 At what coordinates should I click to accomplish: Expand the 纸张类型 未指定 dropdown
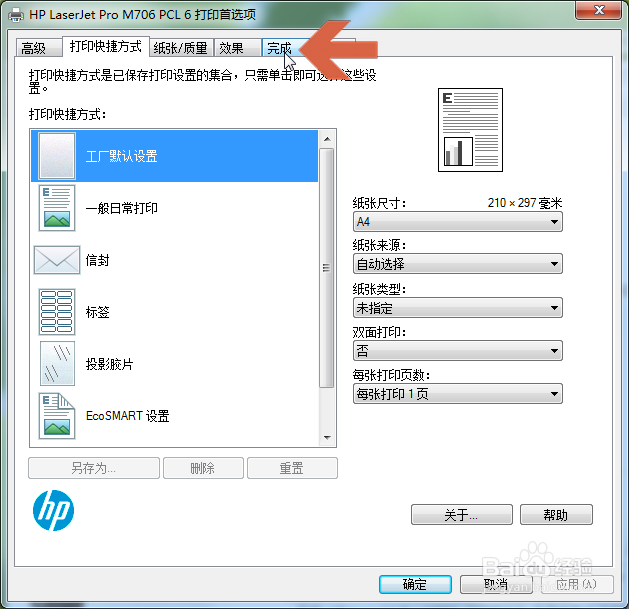(x=458, y=308)
